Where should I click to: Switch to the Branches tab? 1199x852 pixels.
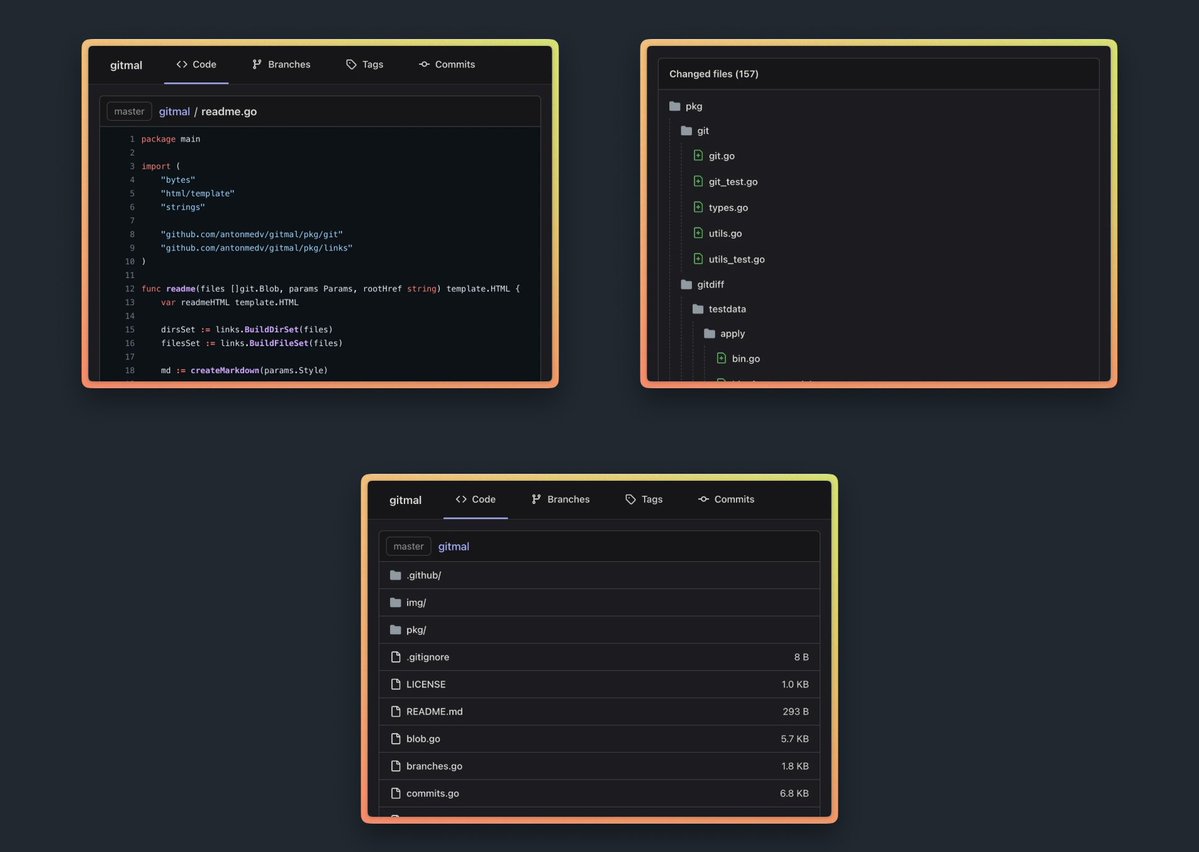pyautogui.click(x=283, y=64)
